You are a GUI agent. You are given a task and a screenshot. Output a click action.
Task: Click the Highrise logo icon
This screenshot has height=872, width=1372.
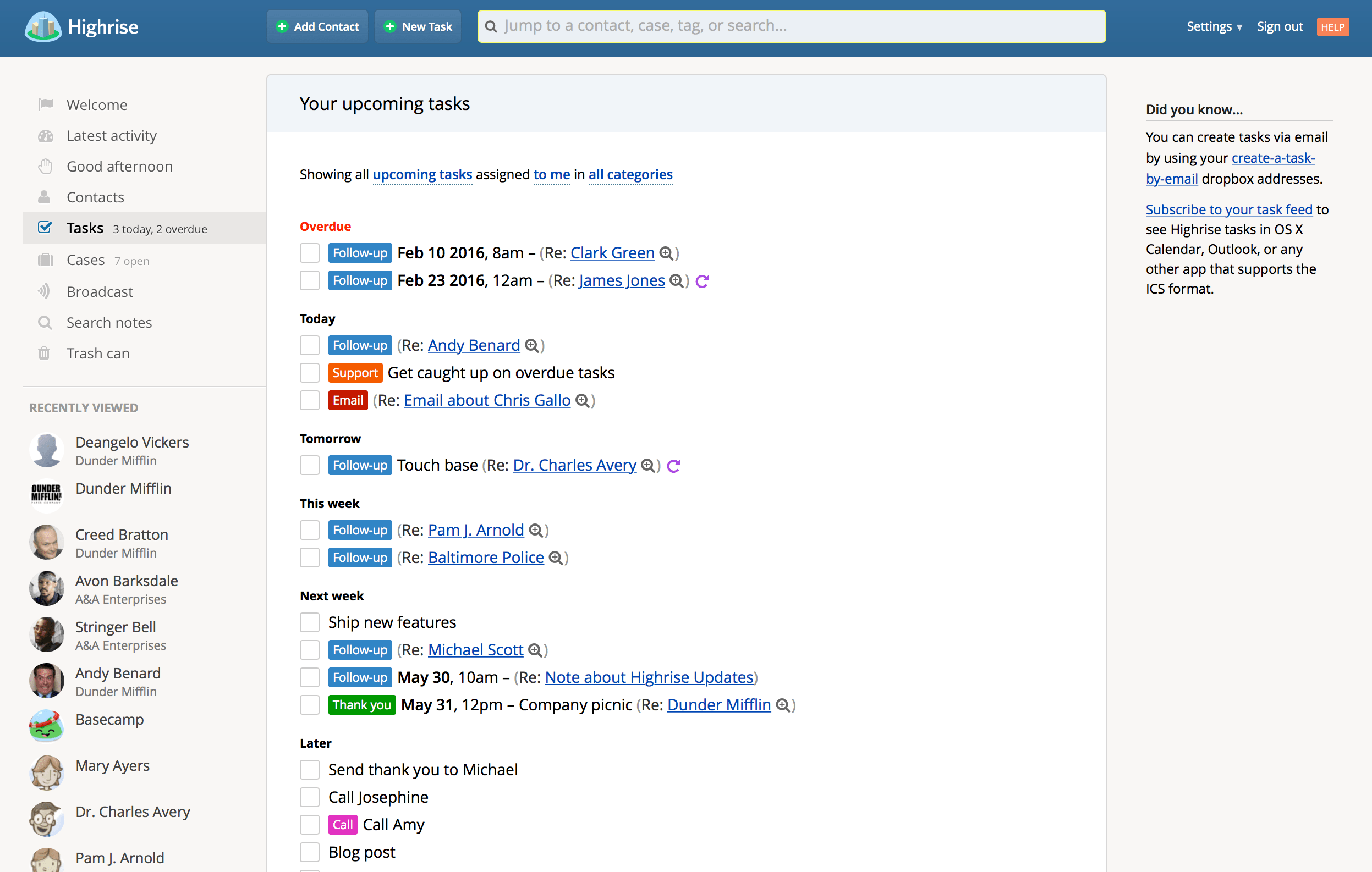click(x=43, y=27)
